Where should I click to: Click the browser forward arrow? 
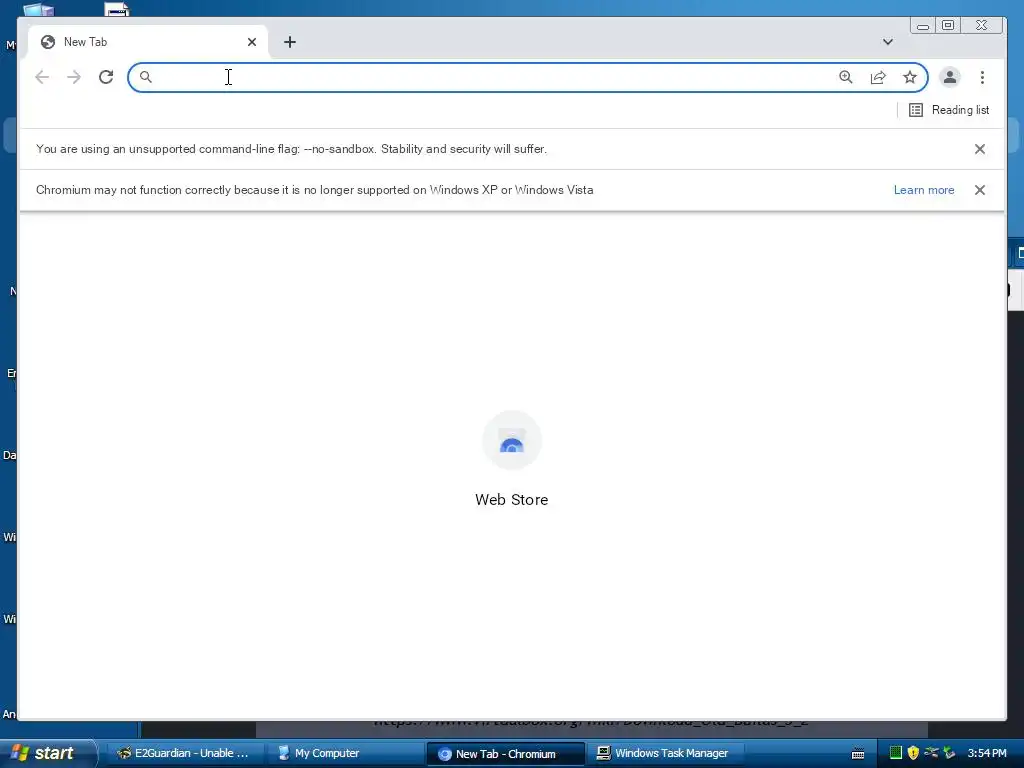tap(74, 77)
